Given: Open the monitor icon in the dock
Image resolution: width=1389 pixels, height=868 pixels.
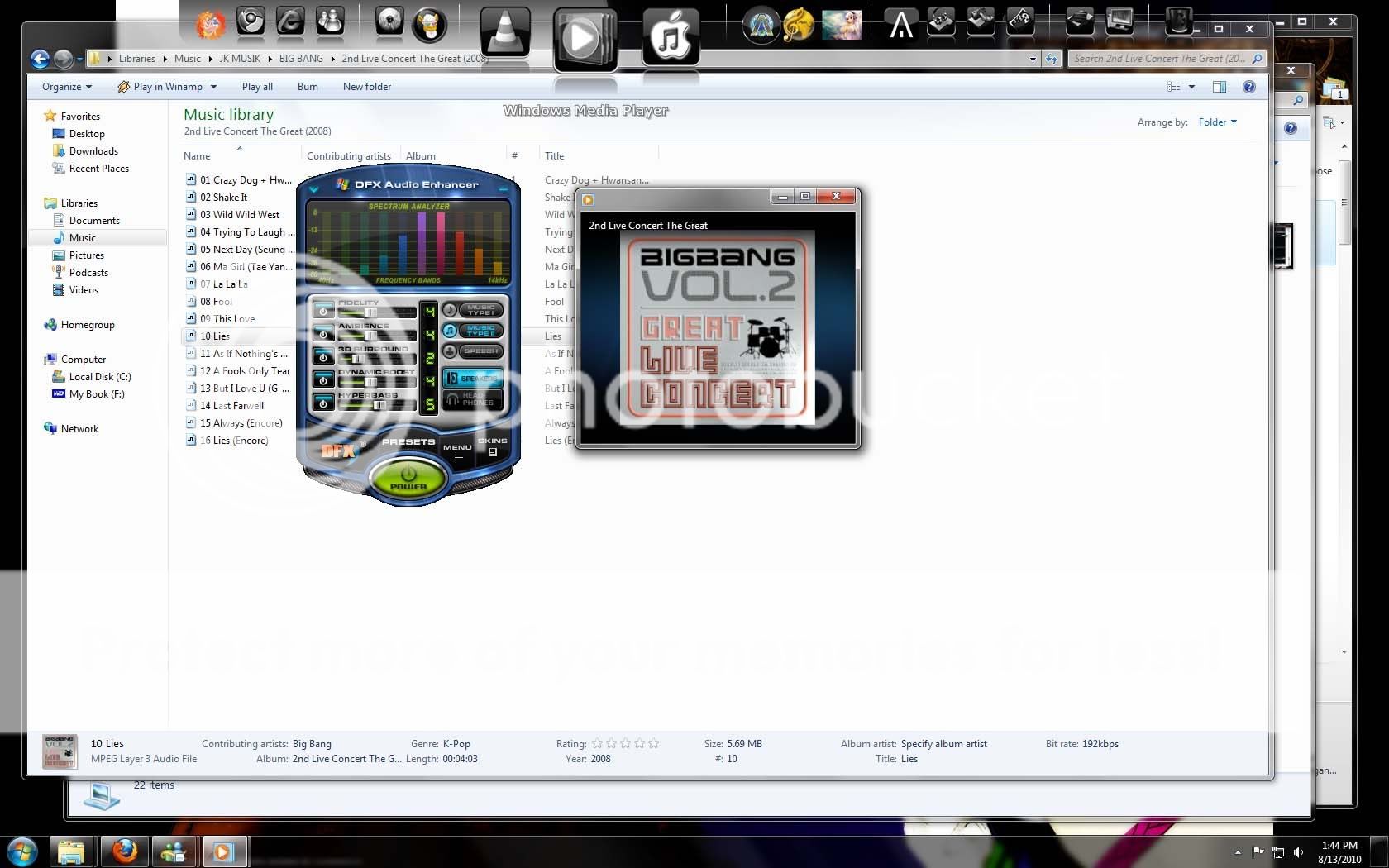Looking at the screenshot, I should [1120, 21].
